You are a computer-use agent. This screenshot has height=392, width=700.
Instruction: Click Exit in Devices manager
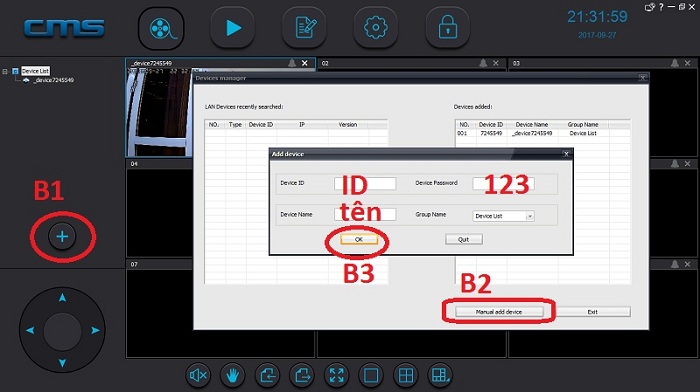tap(592, 312)
